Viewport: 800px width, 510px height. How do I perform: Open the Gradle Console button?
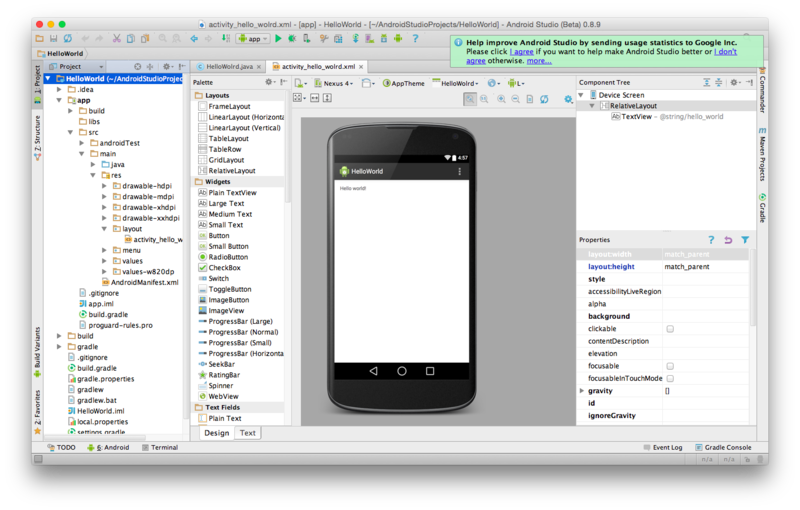(723, 447)
